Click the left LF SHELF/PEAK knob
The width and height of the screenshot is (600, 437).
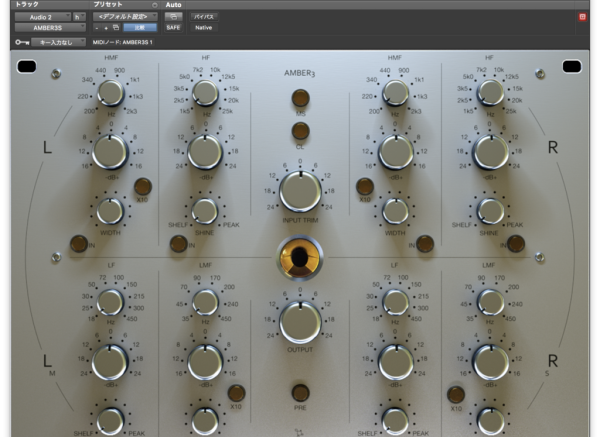tap(110, 421)
